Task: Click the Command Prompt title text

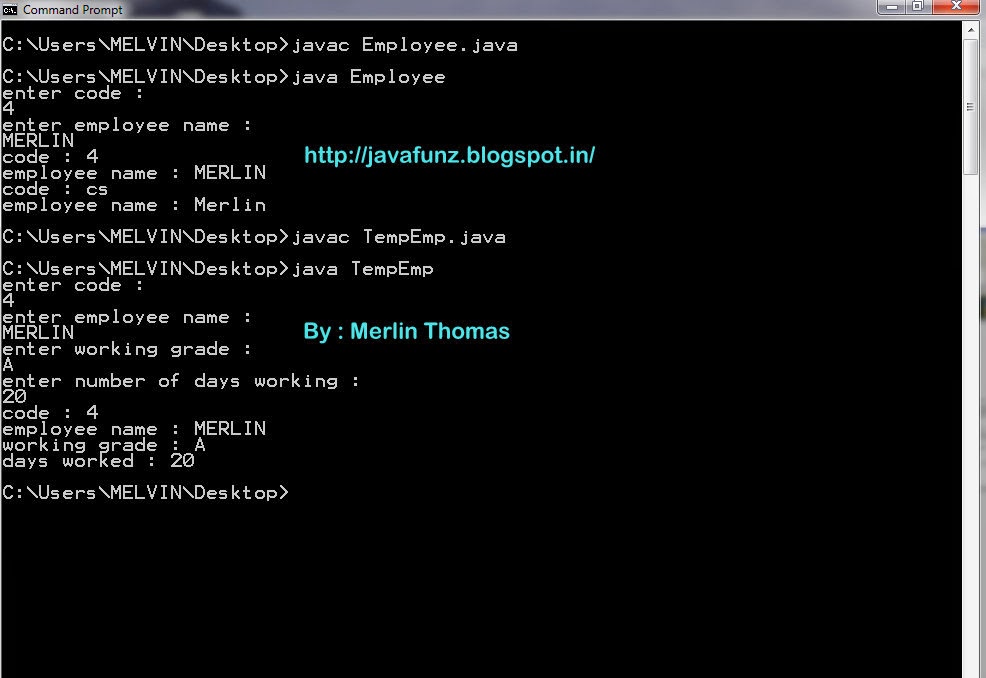Action: pos(73,9)
